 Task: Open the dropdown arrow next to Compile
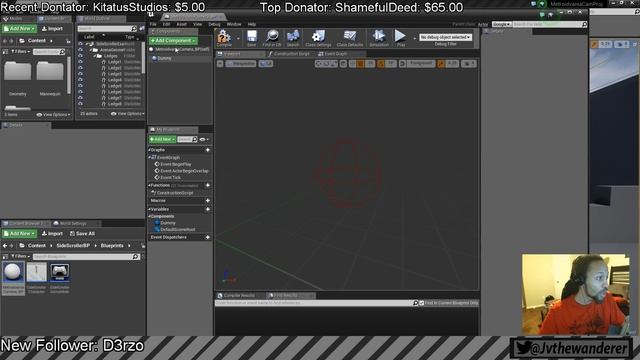pyautogui.click(x=238, y=38)
